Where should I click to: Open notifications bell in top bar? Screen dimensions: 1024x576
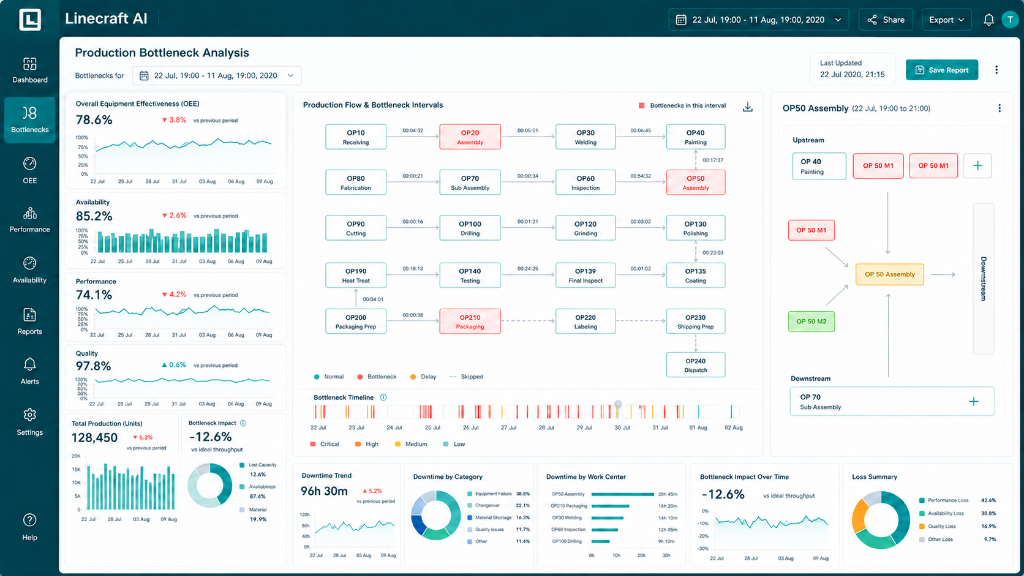tap(989, 20)
